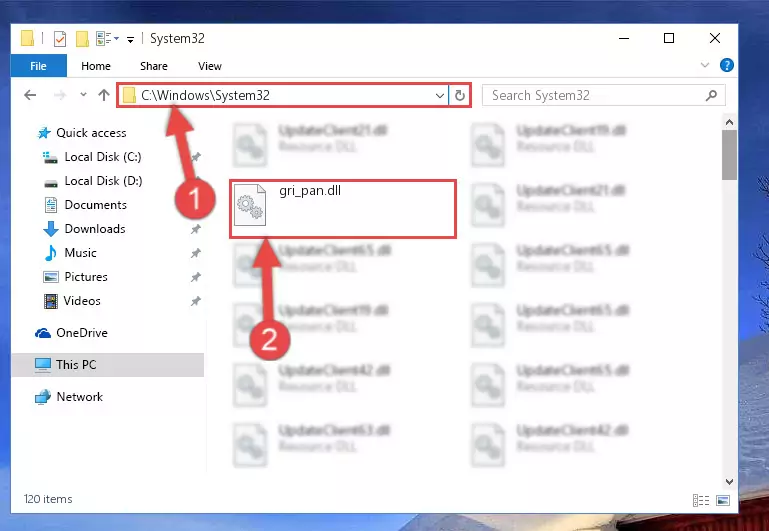Click the This PC monitor icon
This screenshot has height=531, width=769.
pyautogui.click(x=43, y=365)
